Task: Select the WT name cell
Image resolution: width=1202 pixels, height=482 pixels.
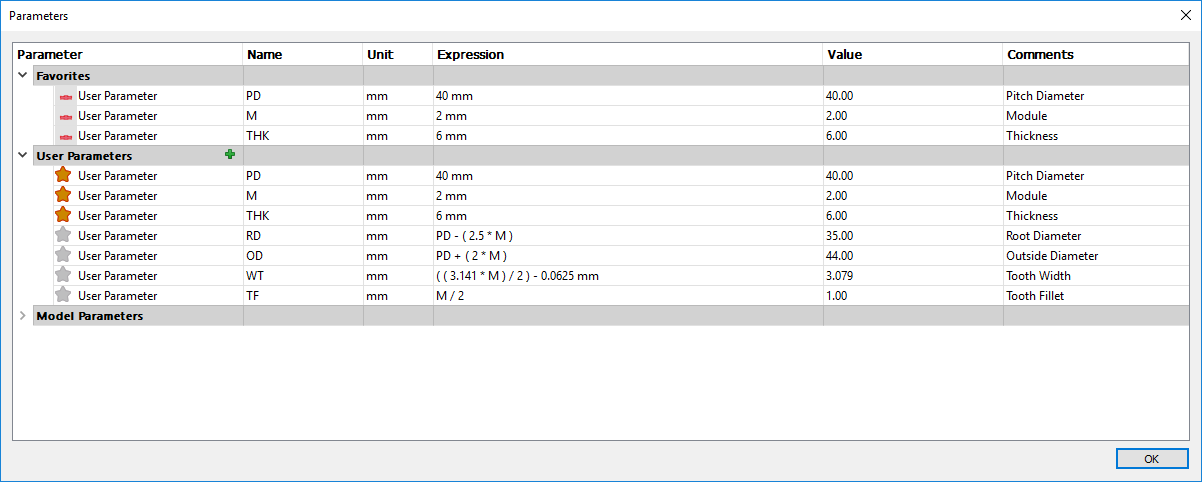Action: (x=303, y=275)
